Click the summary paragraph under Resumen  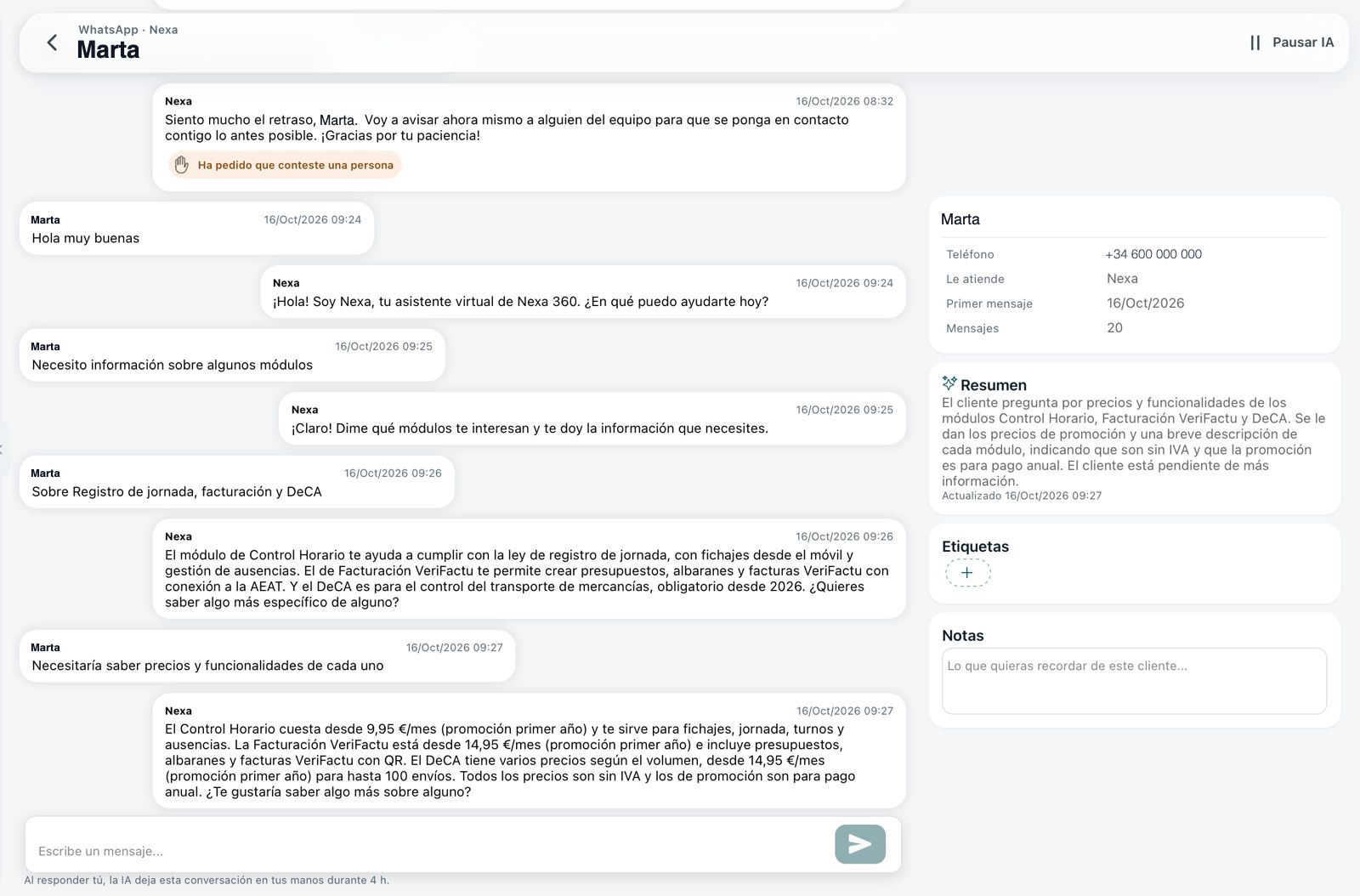pyautogui.click(x=1134, y=442)
